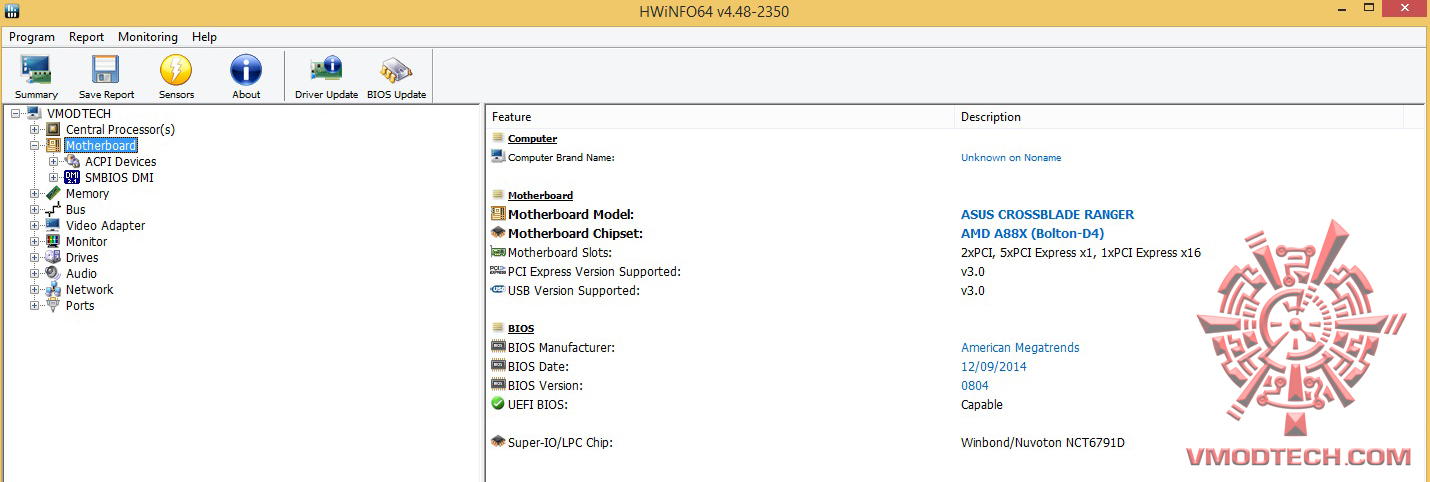Viewport: 1430px width, 482px height.
Task: Select the Video Adapter tree label
Action: 105,225
